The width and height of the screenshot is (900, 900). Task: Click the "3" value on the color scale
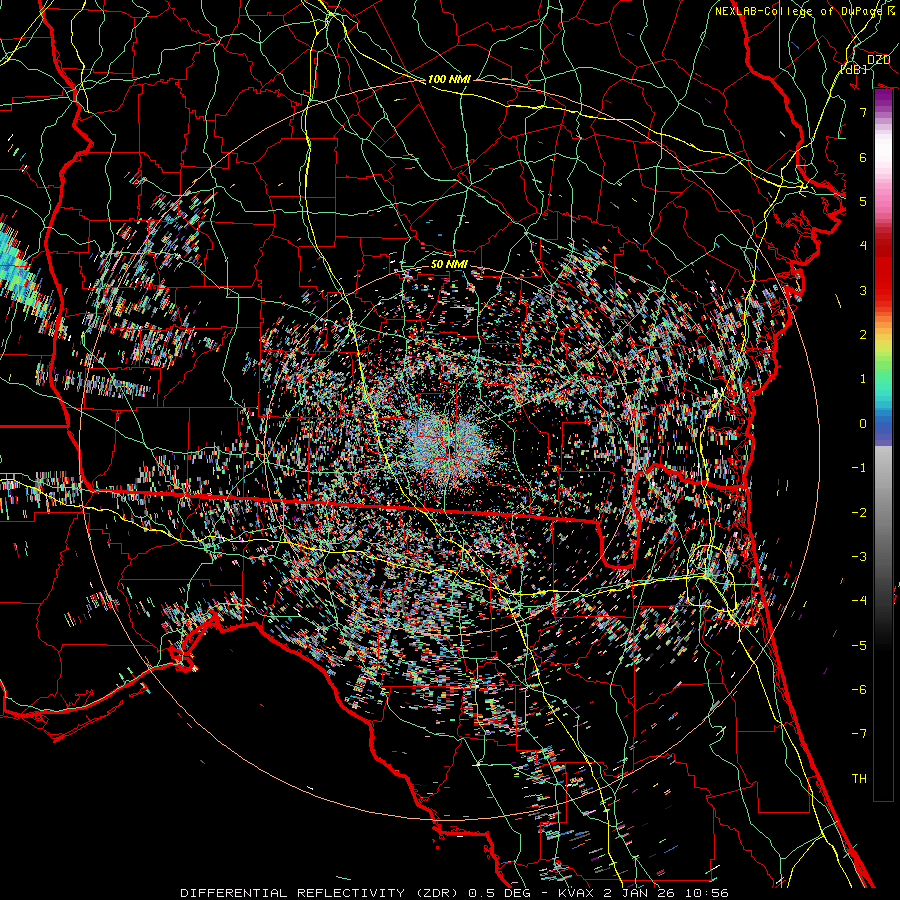863,290
